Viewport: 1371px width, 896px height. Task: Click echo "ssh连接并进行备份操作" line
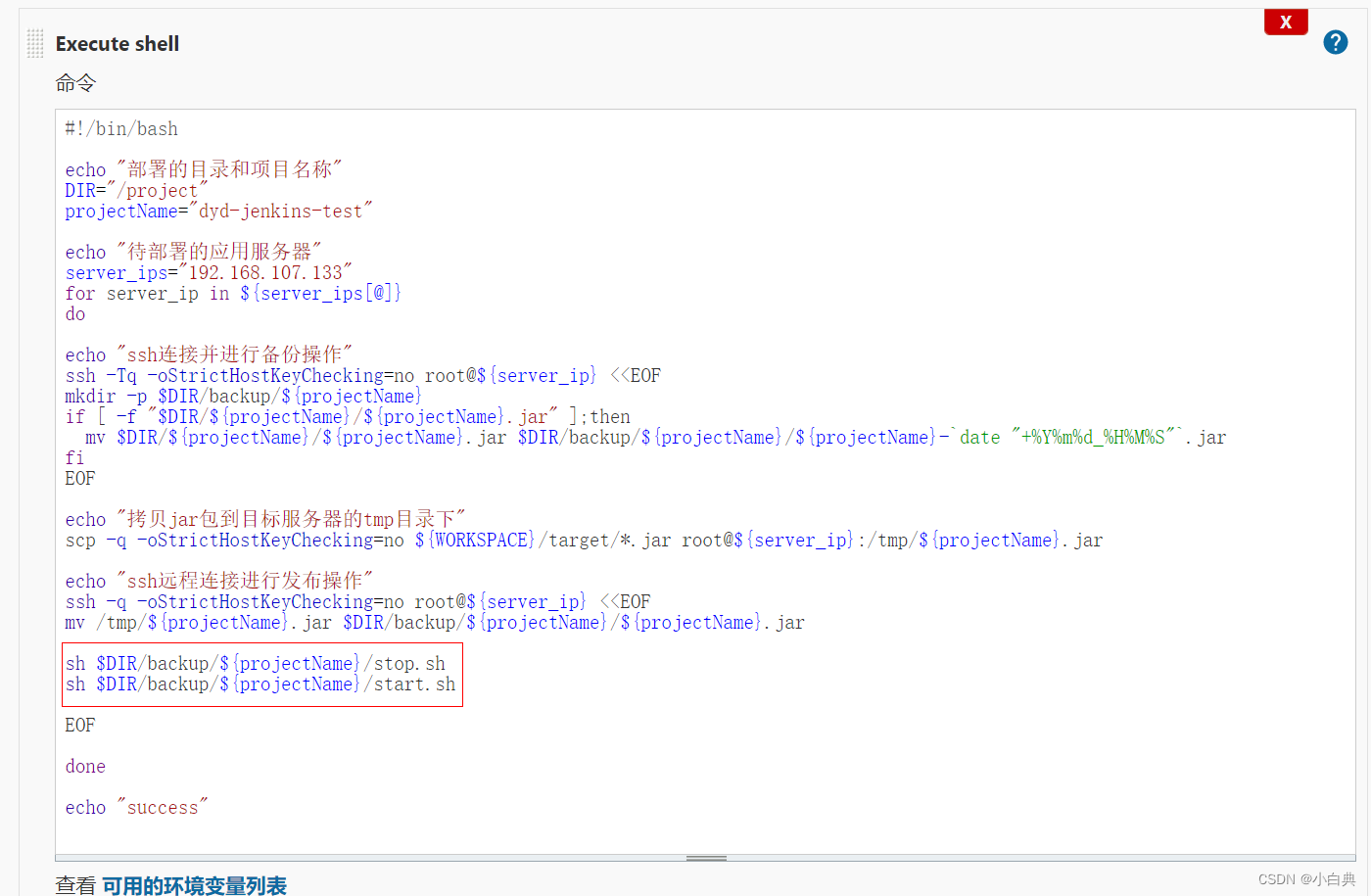209,355
